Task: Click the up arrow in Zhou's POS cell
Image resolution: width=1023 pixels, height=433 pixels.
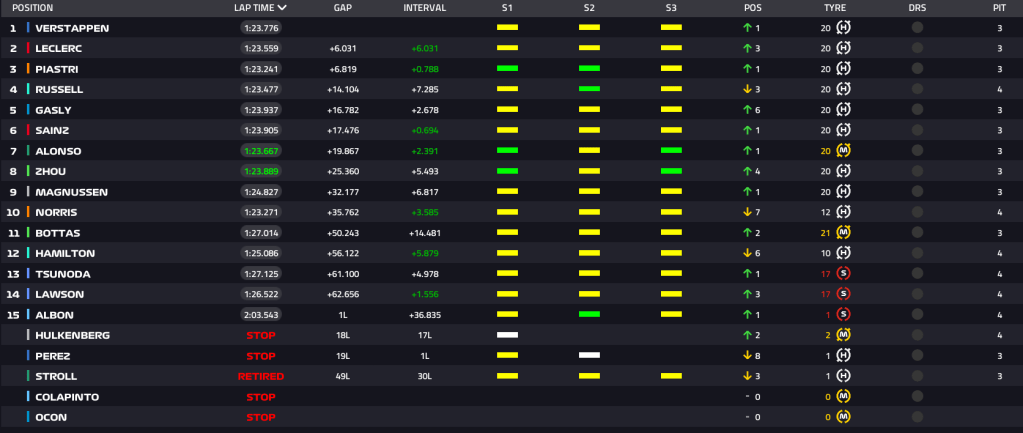Action: tap(747, 172)
